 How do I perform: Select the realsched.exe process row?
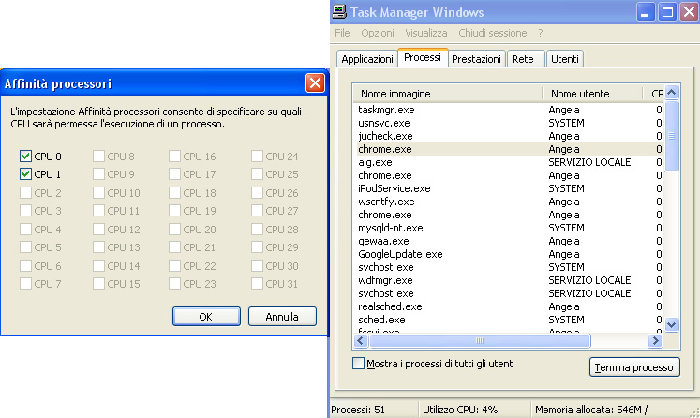pyautogui.click(x=509, y=306)
